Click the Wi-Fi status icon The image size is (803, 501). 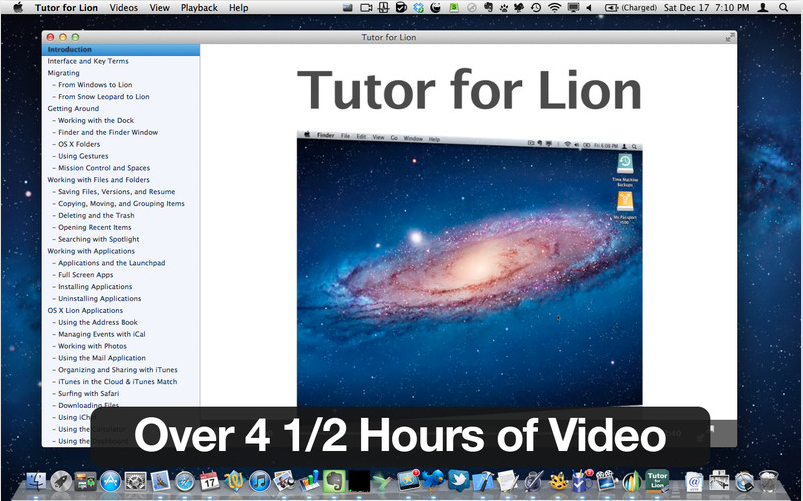554,8
